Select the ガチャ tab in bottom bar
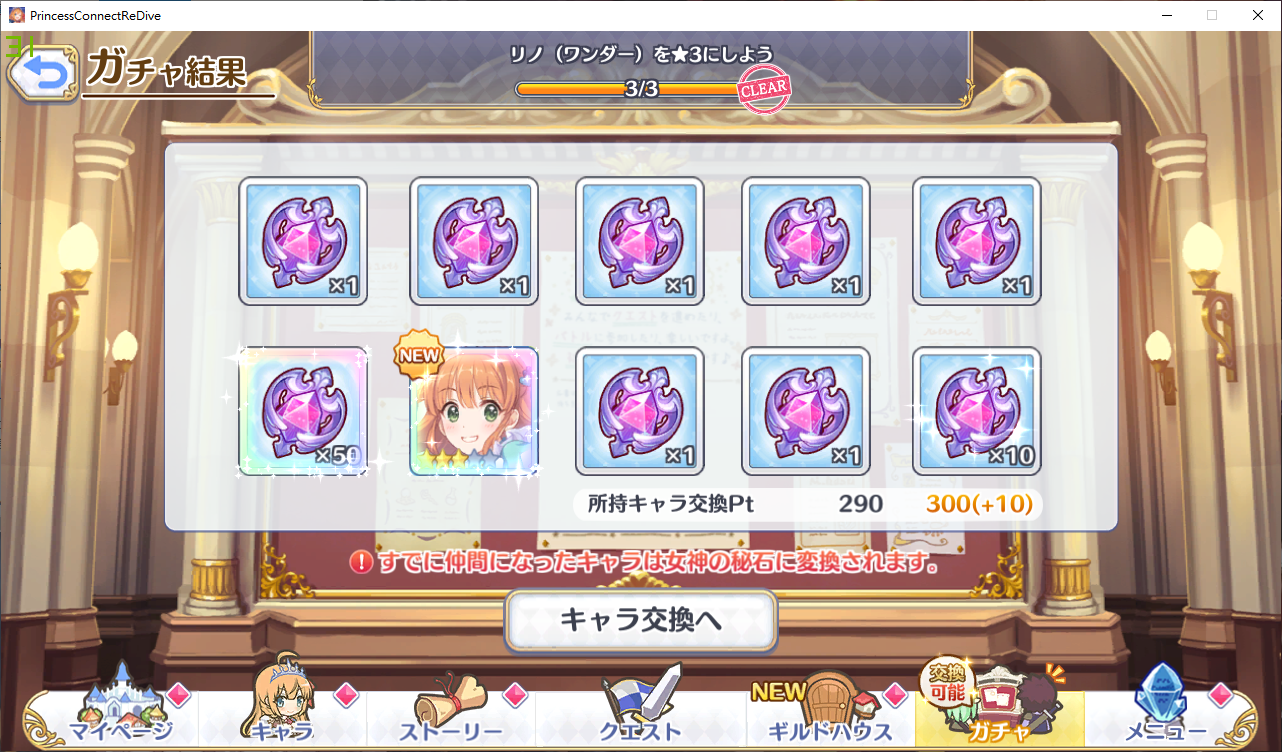This screenshot has width=1282, height=752. click(999, 706)
